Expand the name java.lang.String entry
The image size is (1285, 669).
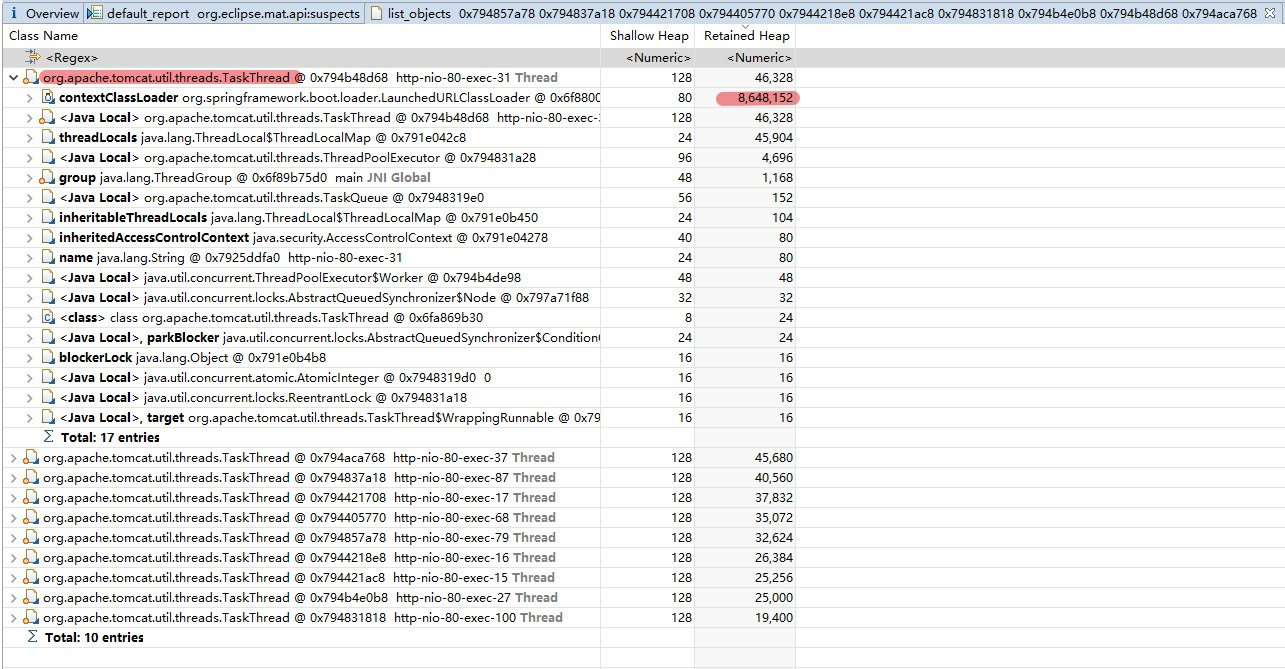[x=30, y=258]
